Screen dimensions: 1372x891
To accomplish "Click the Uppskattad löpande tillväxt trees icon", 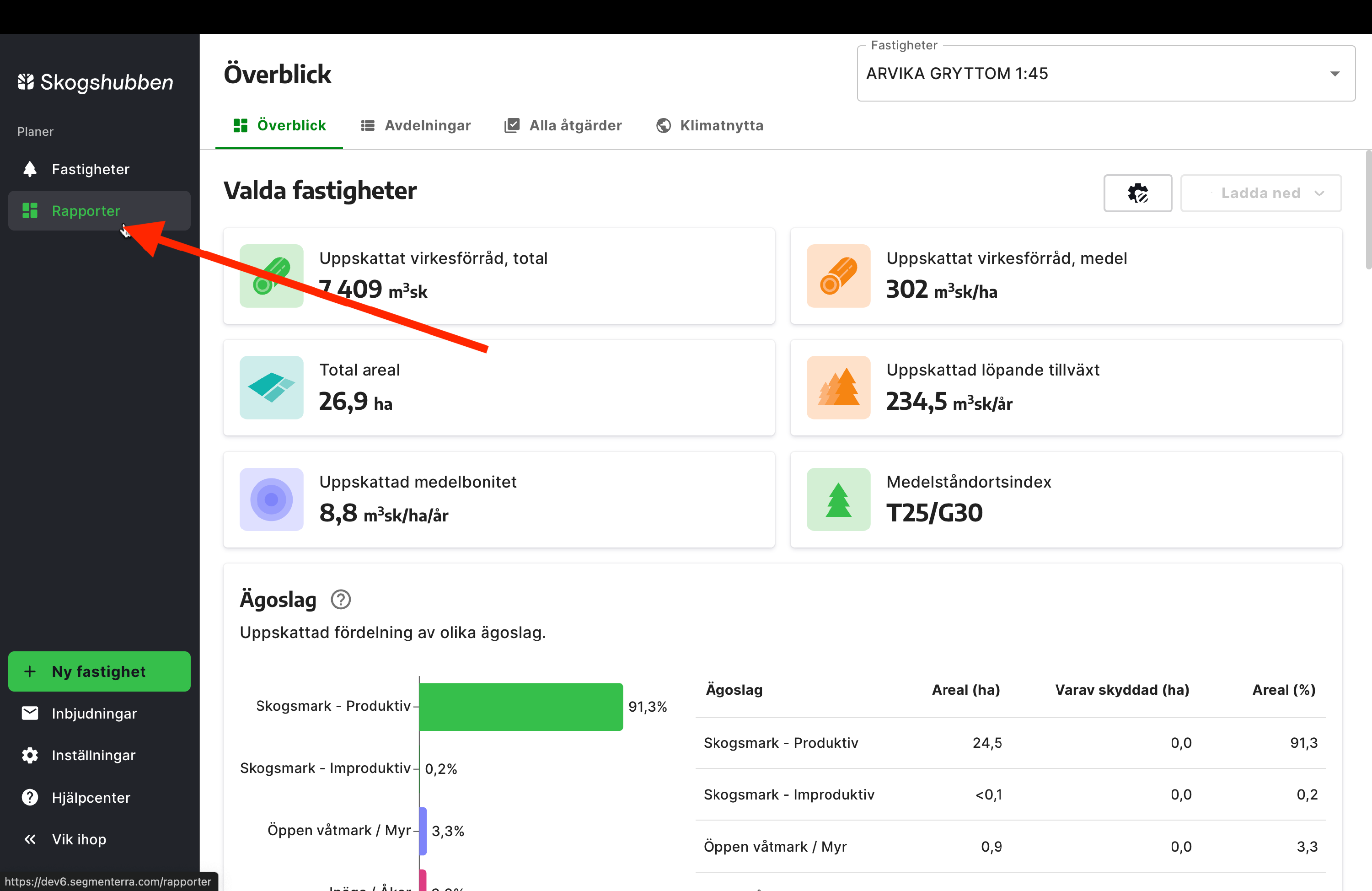I will (838, 387).
